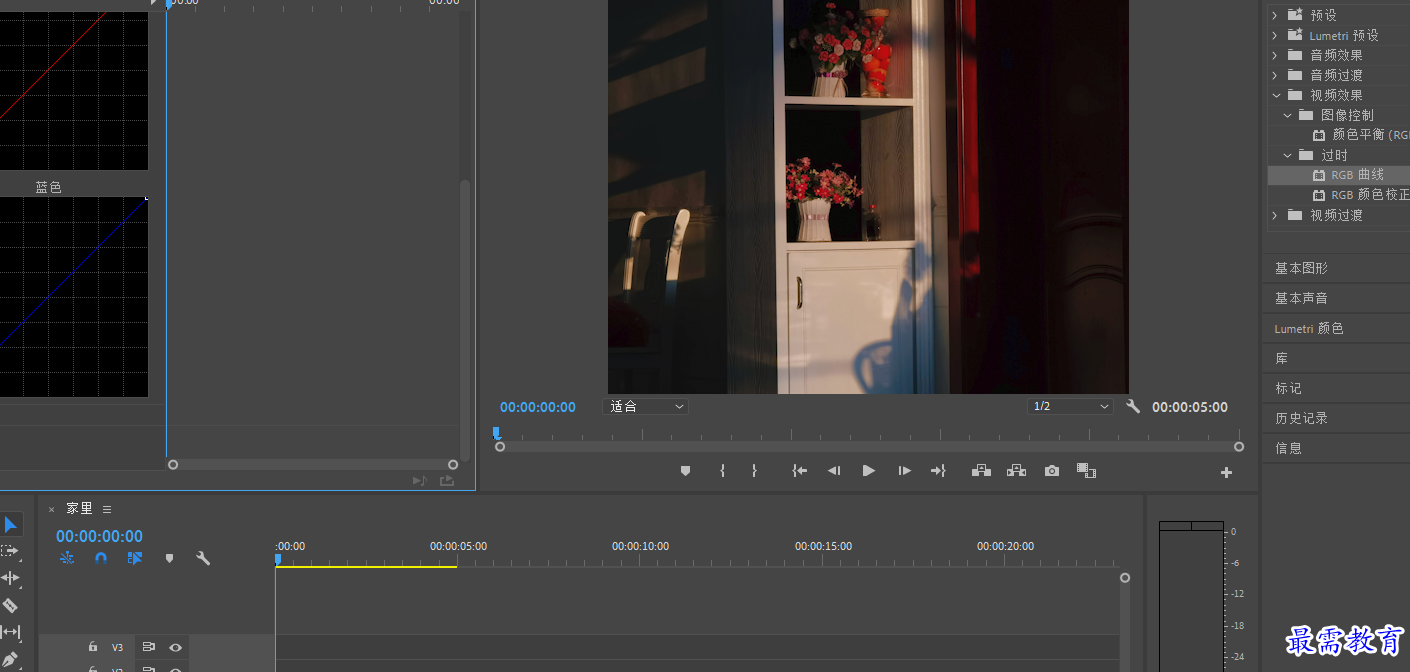Expand the 预设 folder

(1274, 15)
